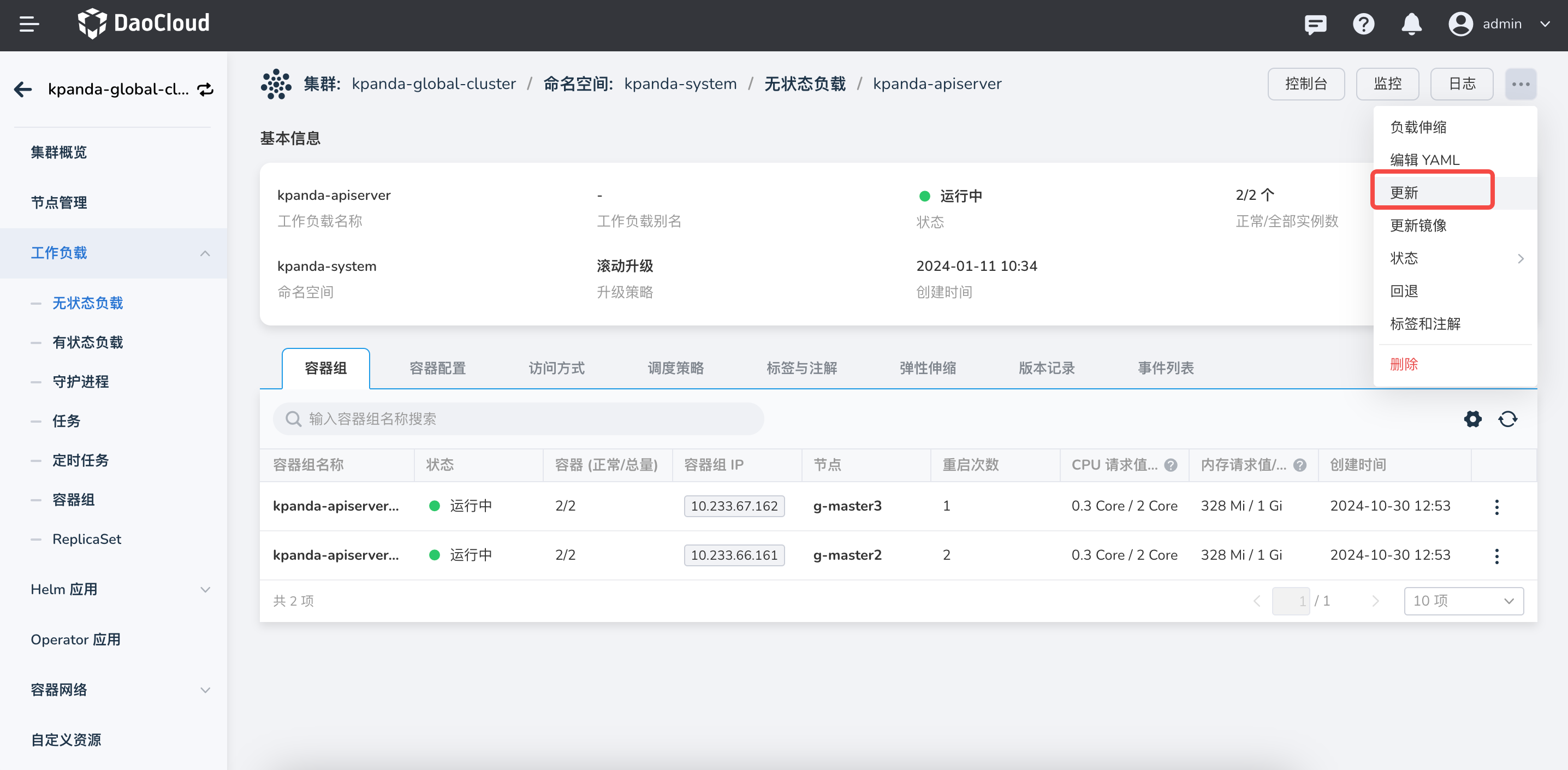Viewport: 1568px width, 770px height.
Task: Click the 日志 button
Action: tap(1461, 84)
